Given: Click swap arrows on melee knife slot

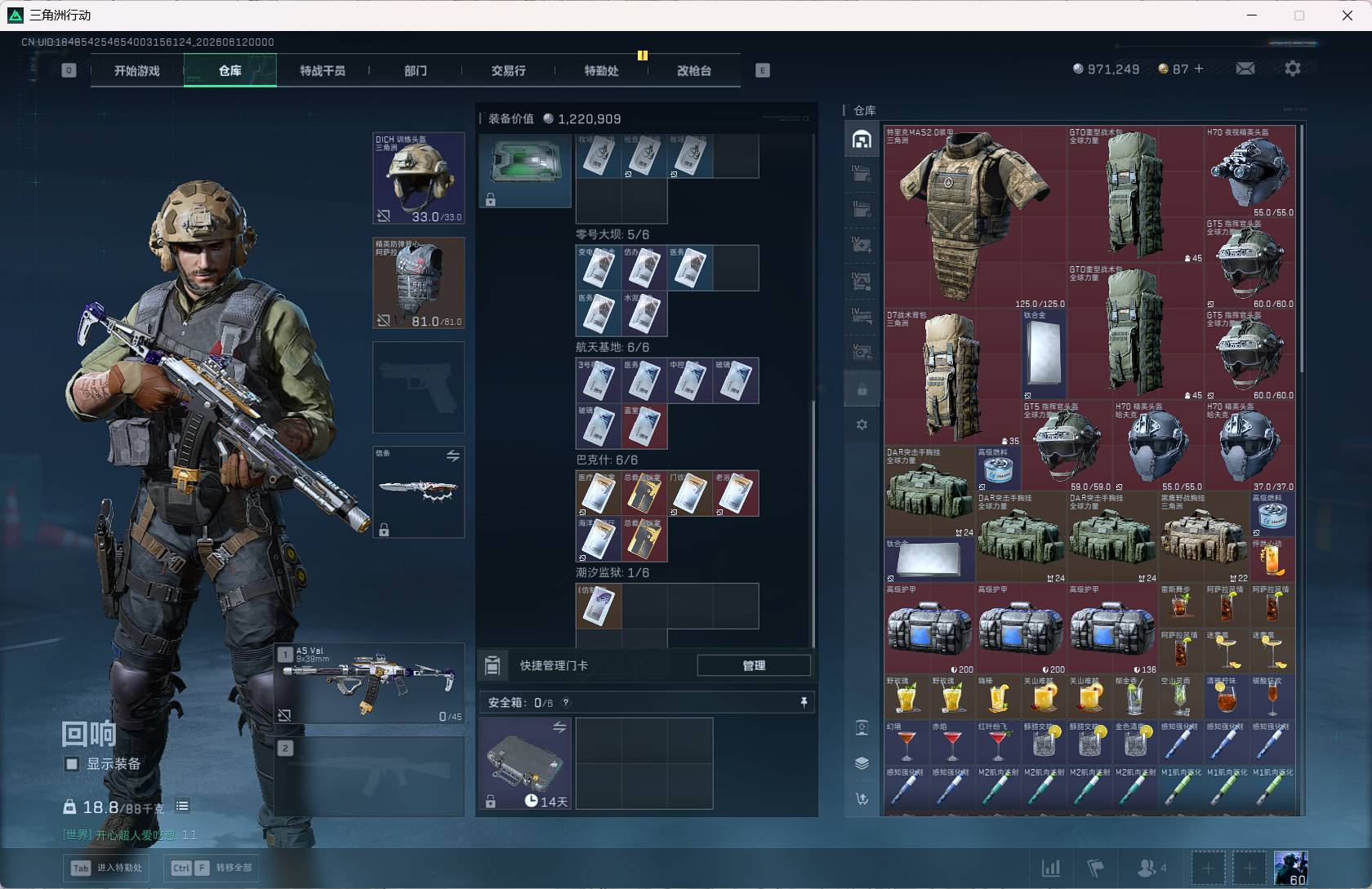Looking at the screenshot, I should (452, 456).
